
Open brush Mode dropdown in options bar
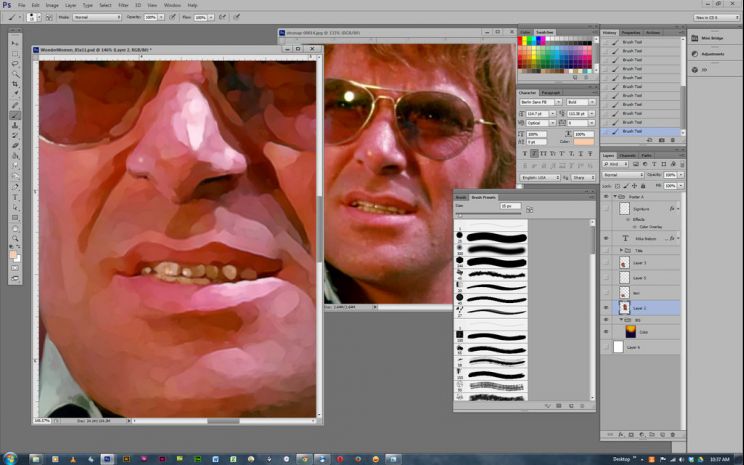coord(97,17)
